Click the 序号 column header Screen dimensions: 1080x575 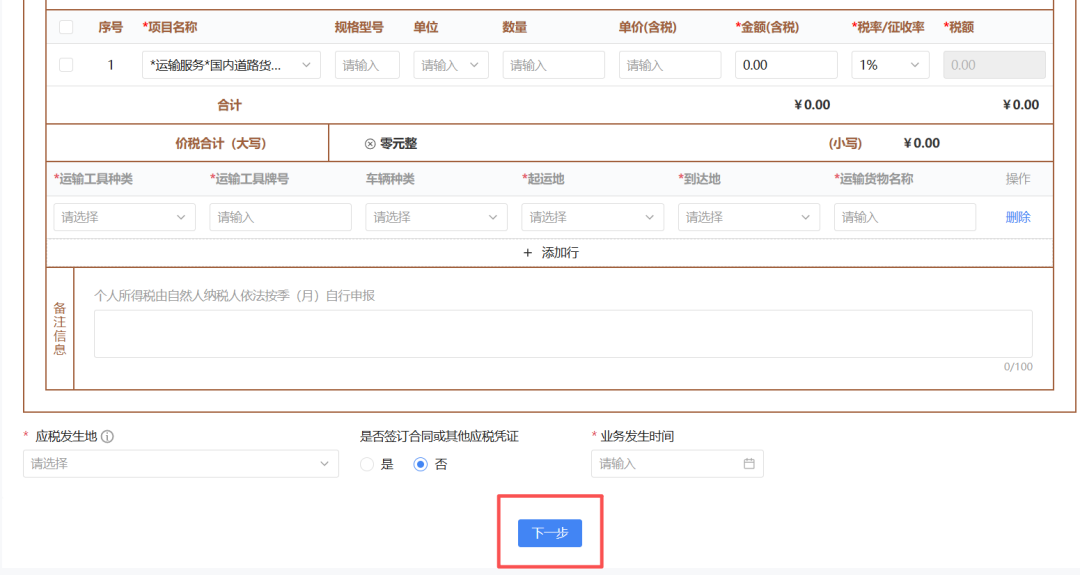pyautogui.click(x=110, y=28)
